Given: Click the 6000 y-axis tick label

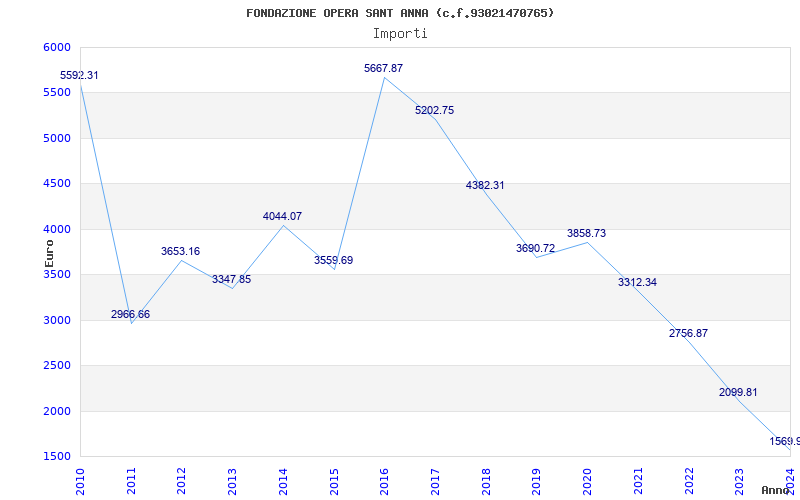Looking at the screenshot, I should [x=57, y=47].
